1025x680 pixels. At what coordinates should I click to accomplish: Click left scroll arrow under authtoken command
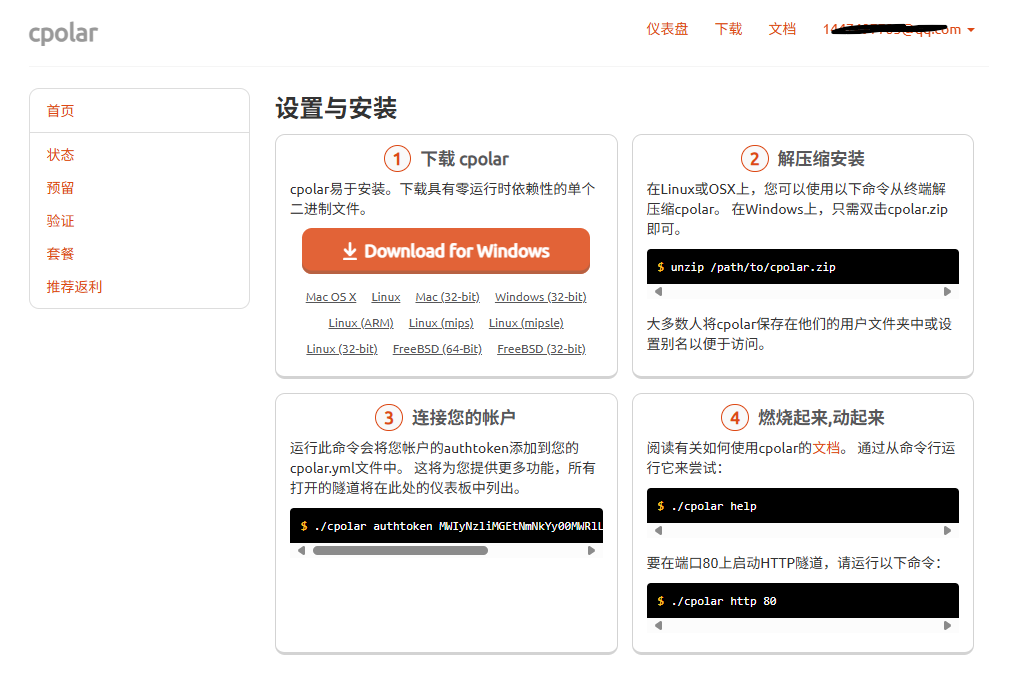(x=301, y=551)
